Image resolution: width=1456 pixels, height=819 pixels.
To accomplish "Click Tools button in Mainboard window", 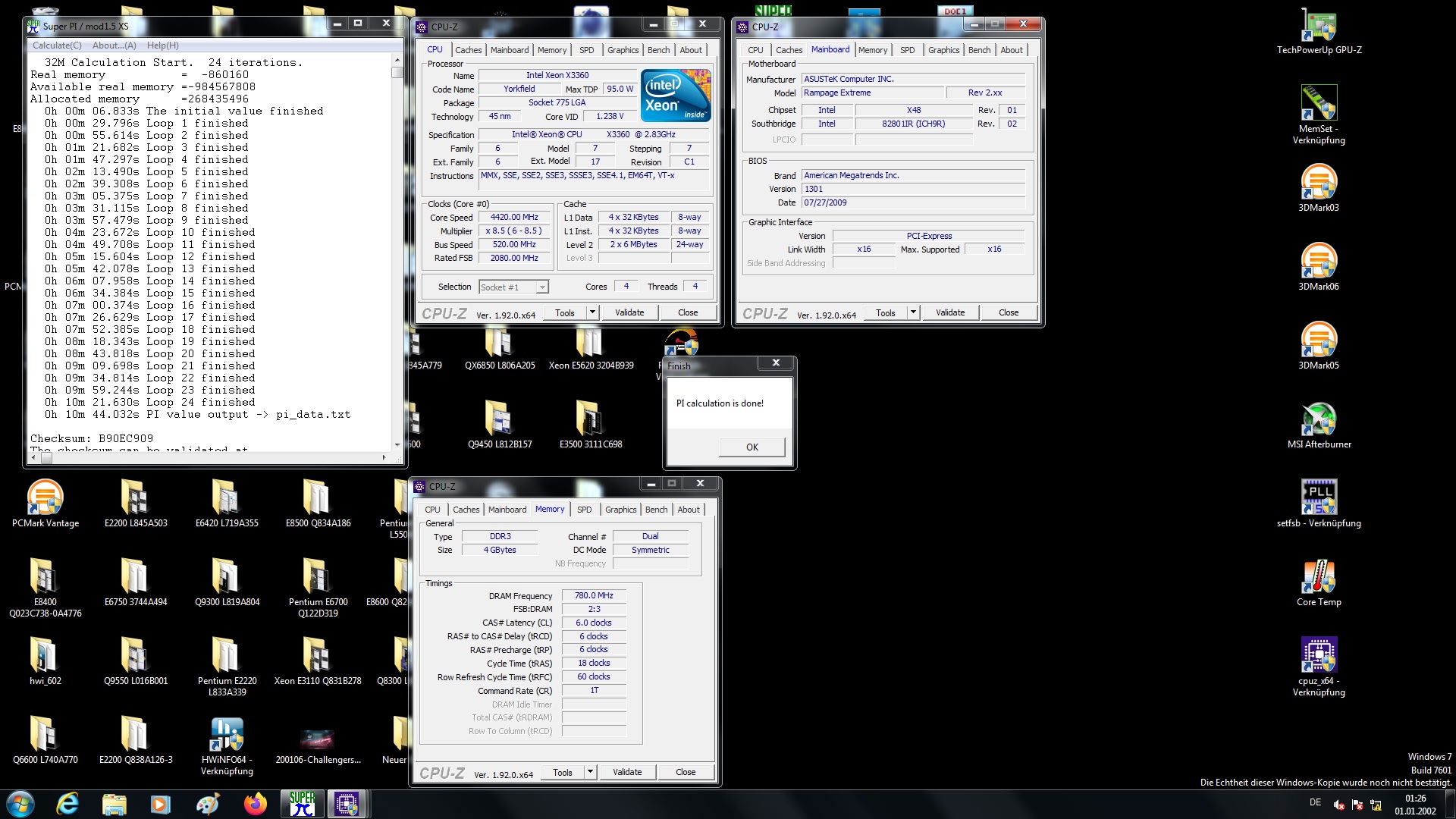I will pyautogui.click(x=886, y=312).
